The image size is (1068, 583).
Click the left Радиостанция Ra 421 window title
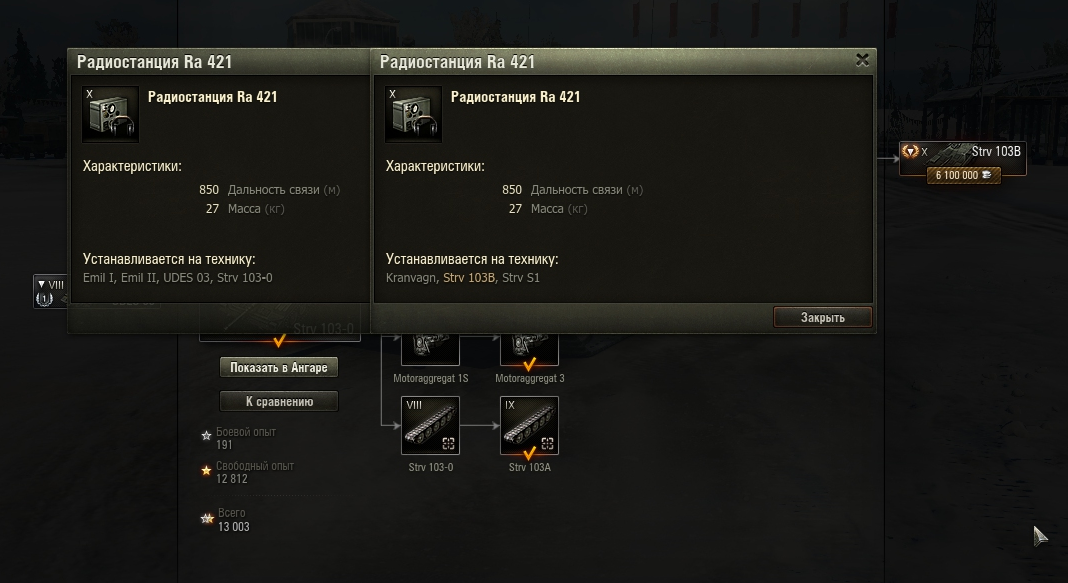click(154, 62)
